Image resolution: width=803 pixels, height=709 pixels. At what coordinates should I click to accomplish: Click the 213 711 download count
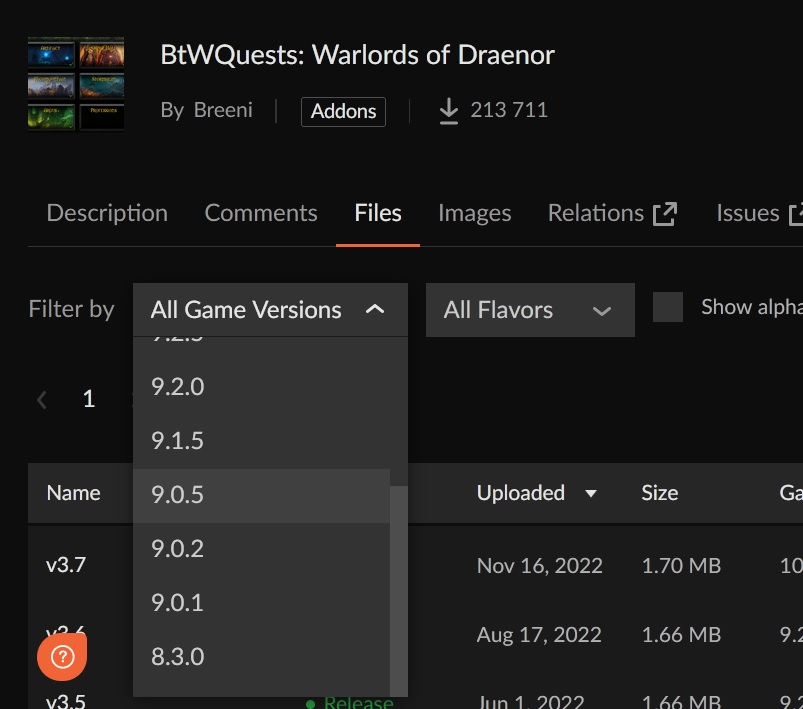pyautogui.click(x=509, y=110)
